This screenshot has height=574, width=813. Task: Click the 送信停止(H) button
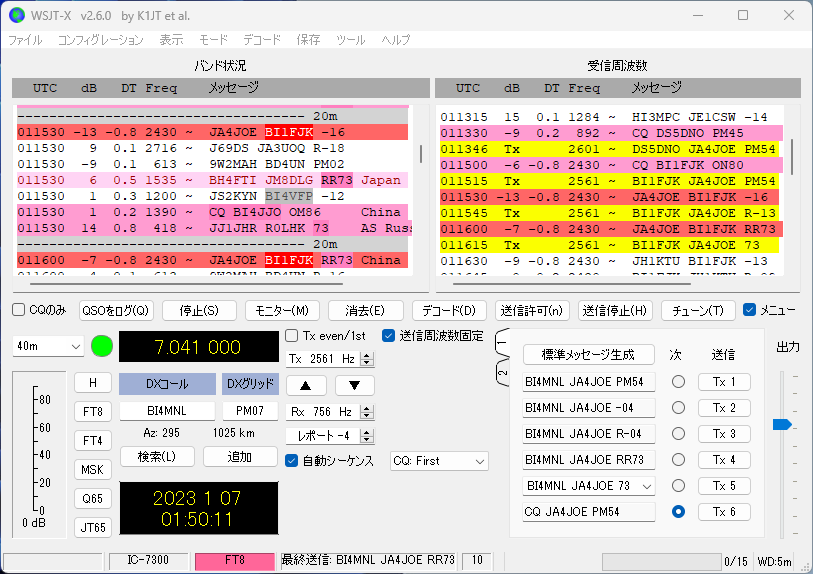(x=615, y=311)
